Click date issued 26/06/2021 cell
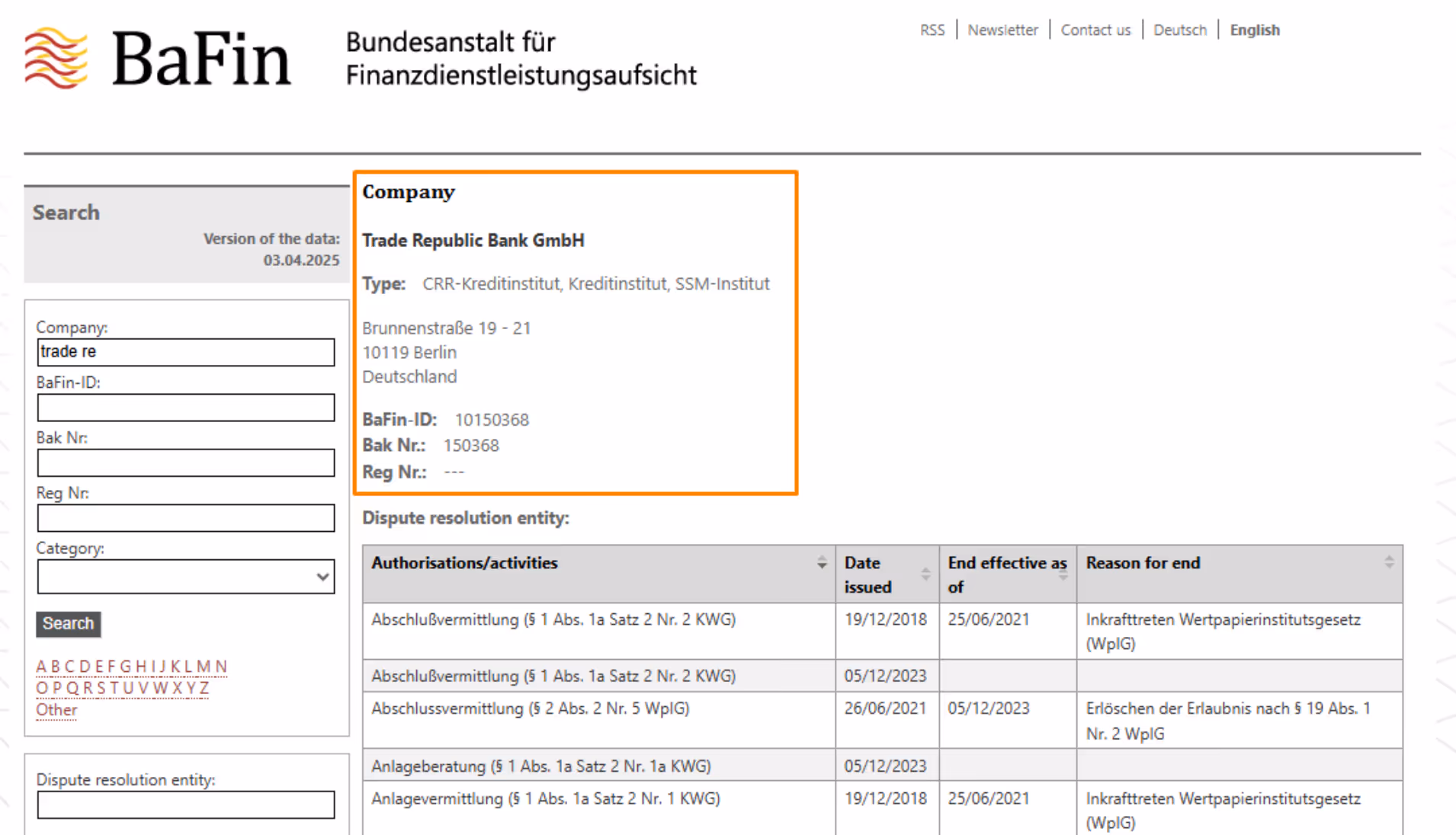Viewport: 1456px width, 835px height. [885, 709]
